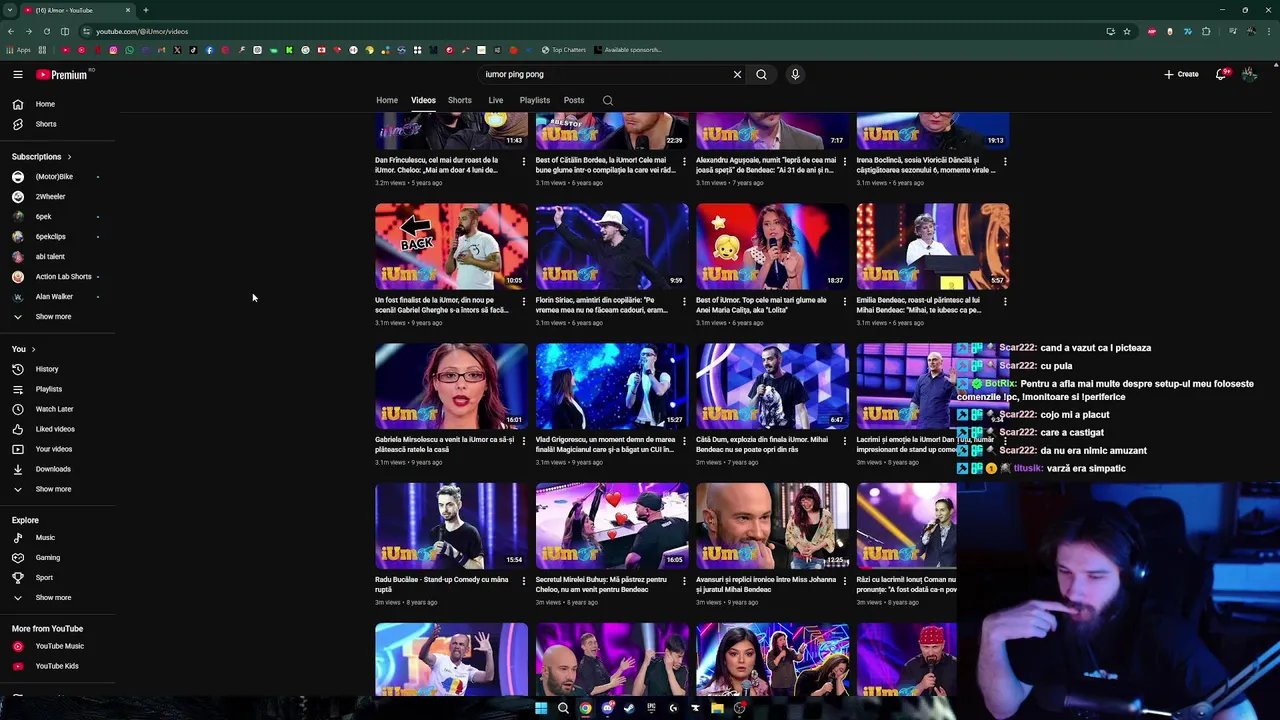Viewport: 1280px width, 720px height.
Task: Open the You section chevron
Action: click(x=33, y=349)
